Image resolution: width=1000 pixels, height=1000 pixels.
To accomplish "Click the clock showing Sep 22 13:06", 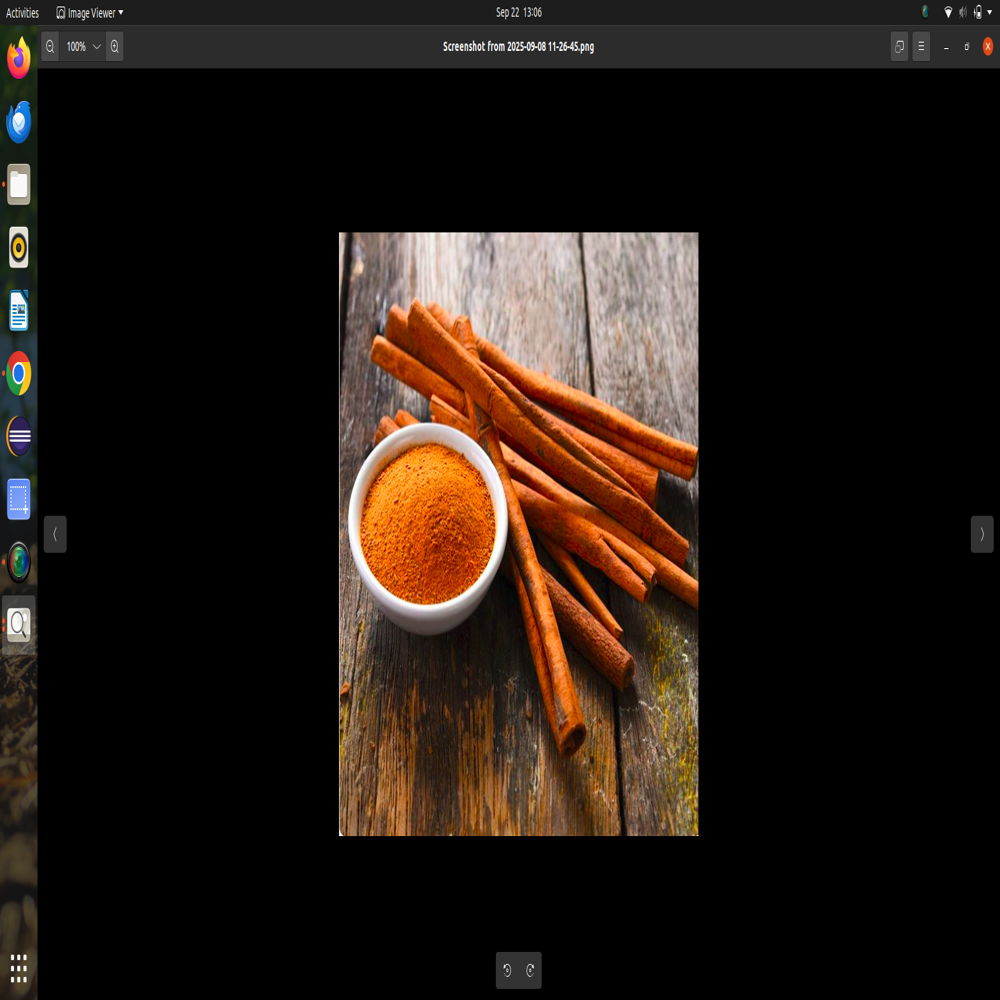I will pos(518,13).
